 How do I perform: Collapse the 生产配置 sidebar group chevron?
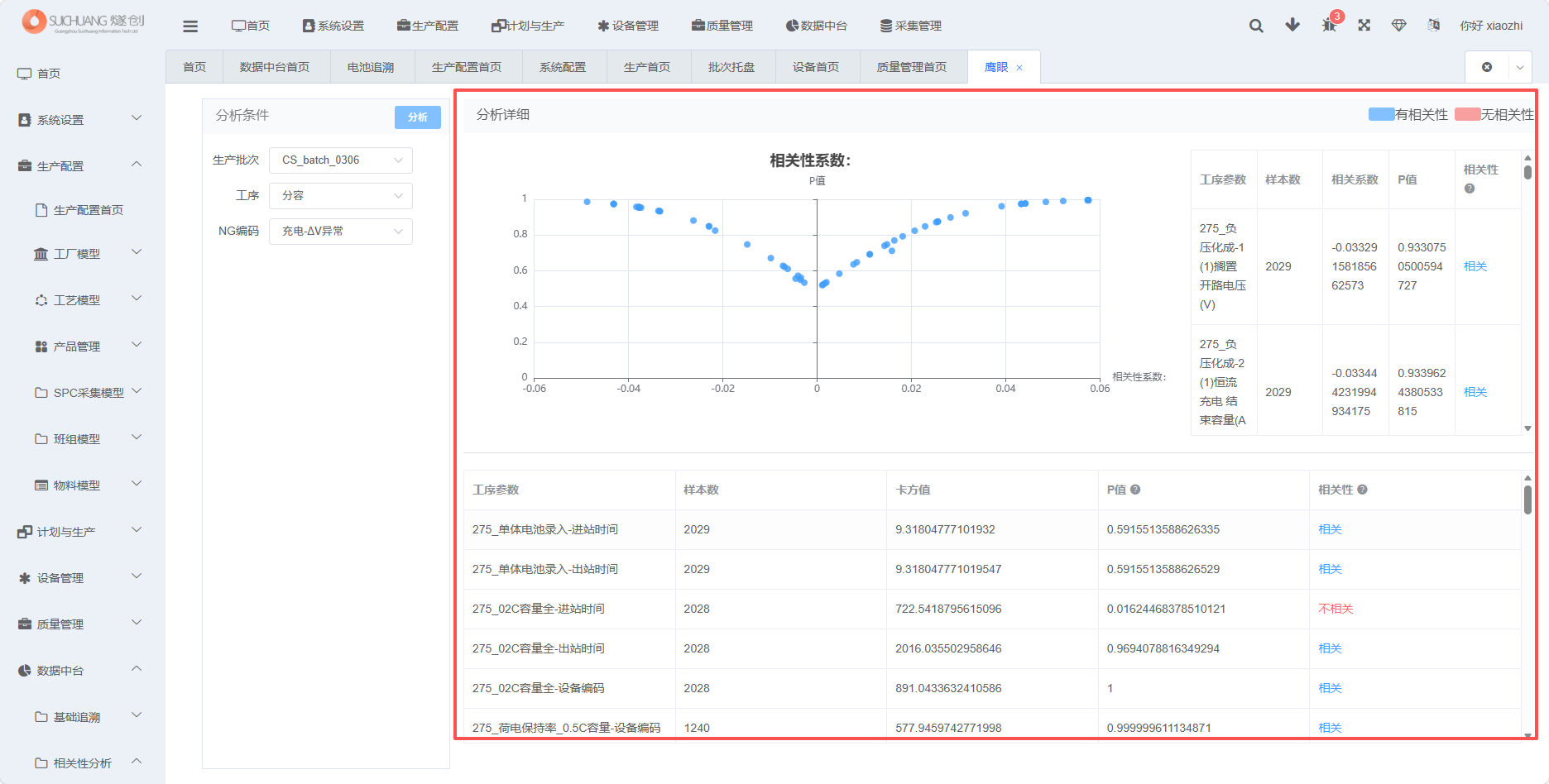pyautogui.click(x=137, y=165)
